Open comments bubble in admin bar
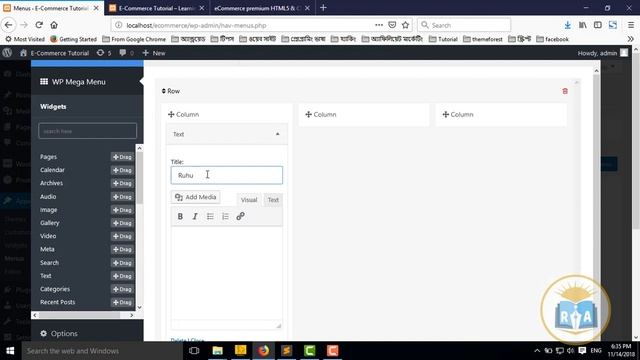Image resolution: width=640 pixels, height=360 pixels. 126,53
